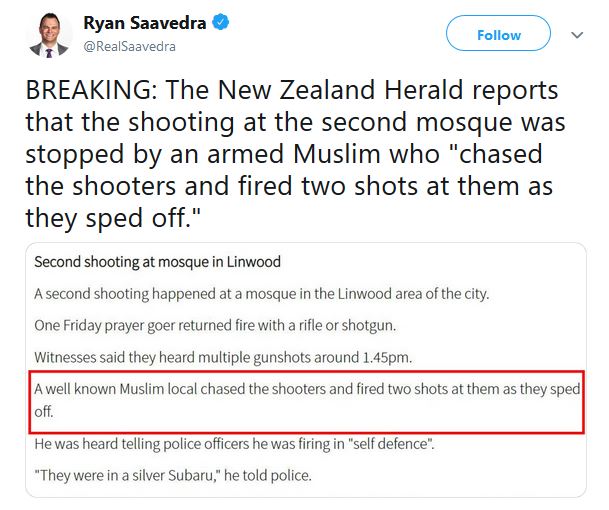Viewport: 609px width, 510px height.
Task: Follow Ryan Saavedra
Action: (497, 35)
